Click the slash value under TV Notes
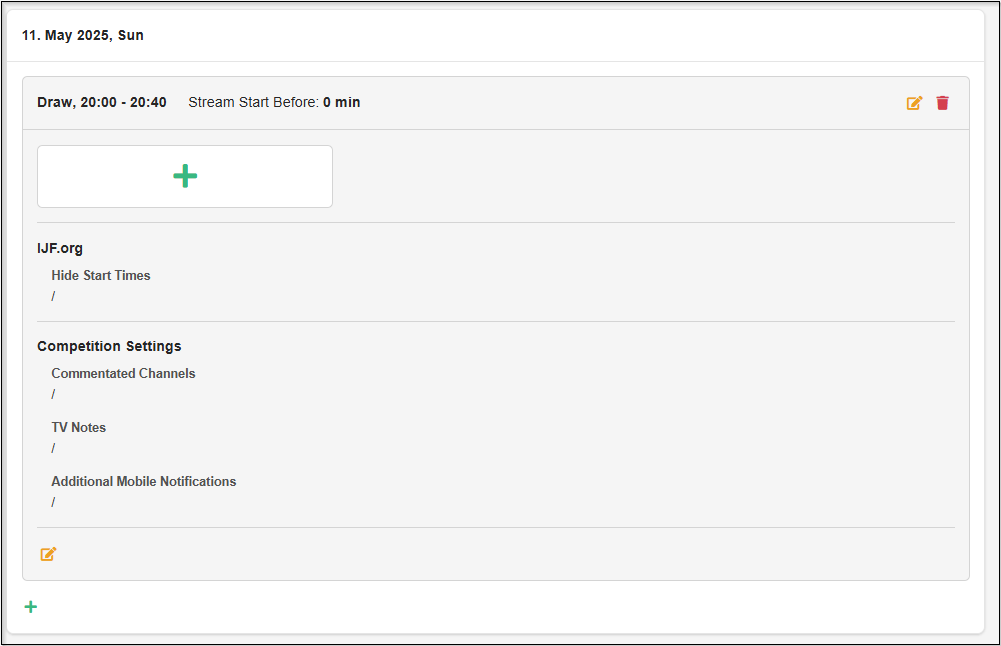Image resolution: width=1001 pixels, height=646 pixels. tap(54, 448)
